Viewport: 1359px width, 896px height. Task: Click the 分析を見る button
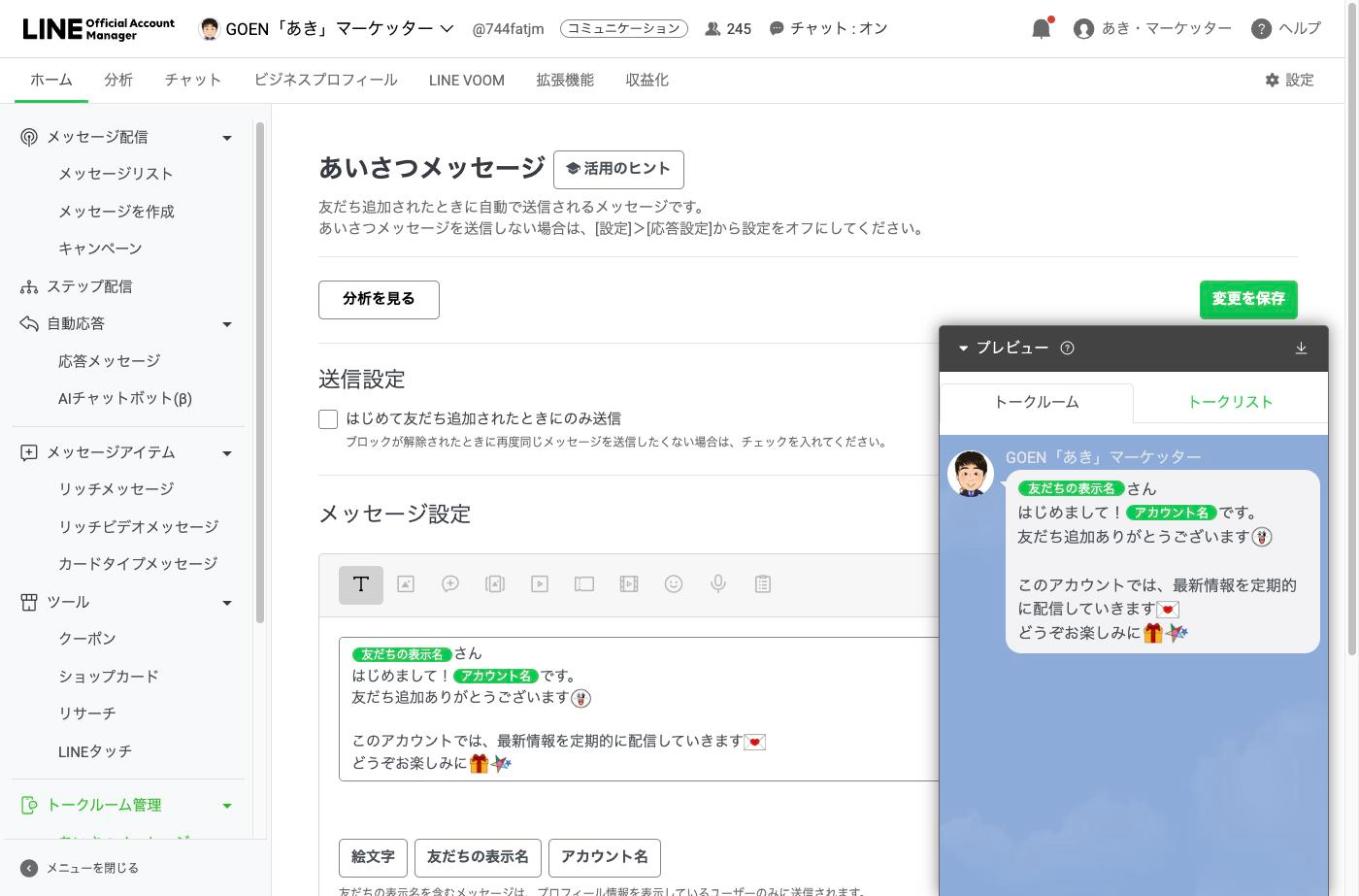(x=379, y=299)
